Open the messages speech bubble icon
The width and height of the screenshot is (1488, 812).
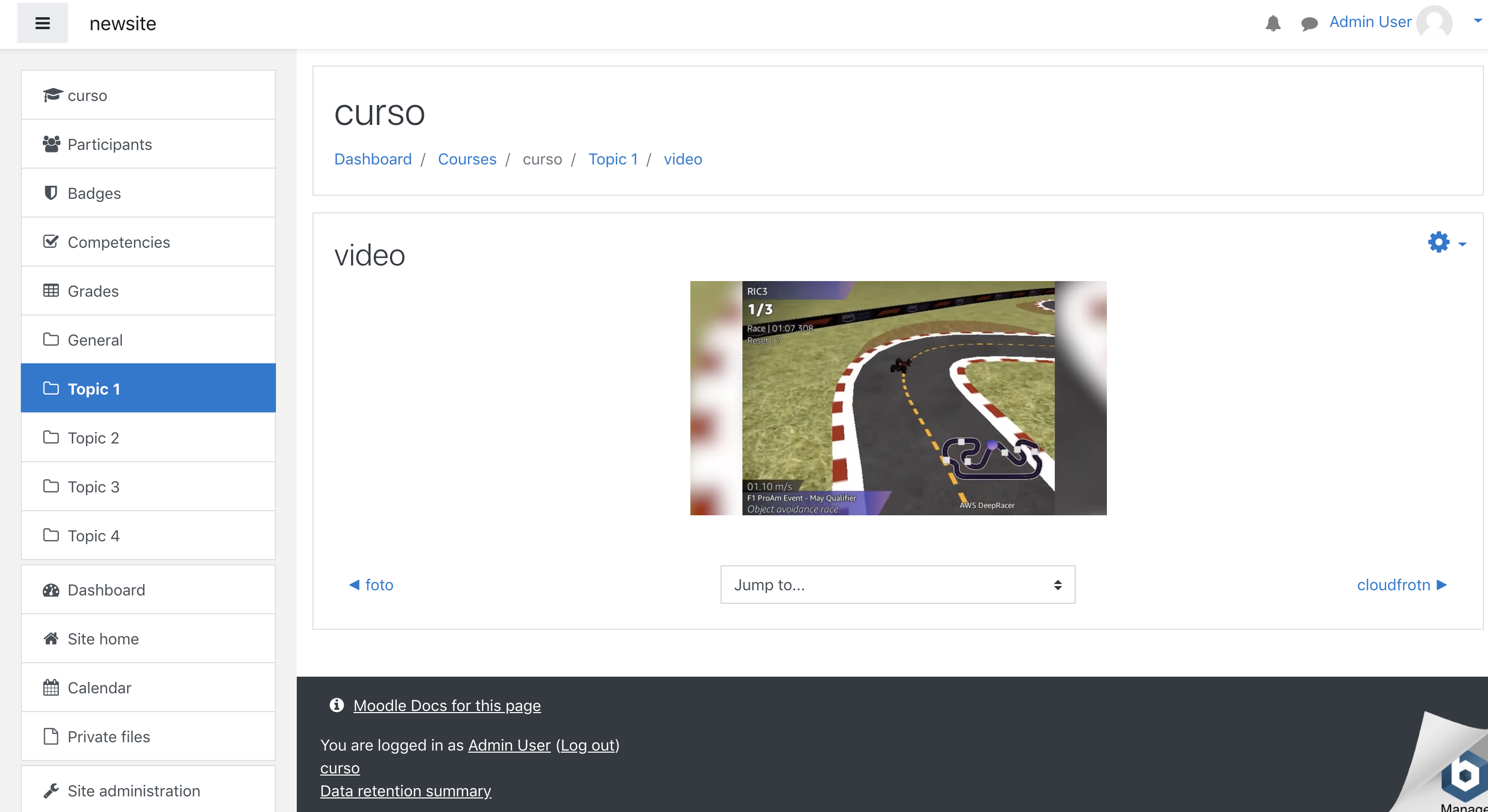[x=1309, y=23]
